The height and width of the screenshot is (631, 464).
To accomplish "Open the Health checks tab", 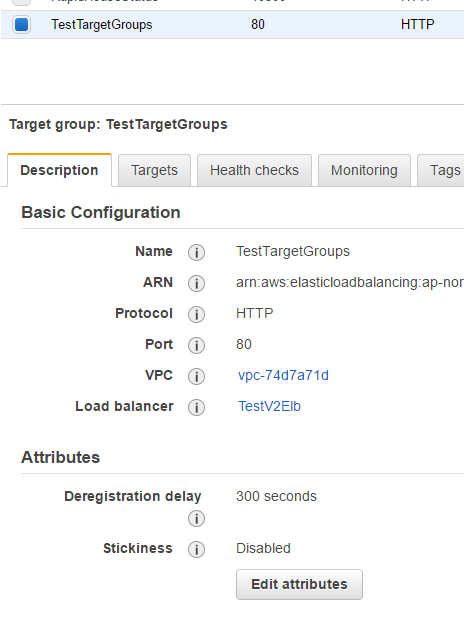I will click(254, 170).
